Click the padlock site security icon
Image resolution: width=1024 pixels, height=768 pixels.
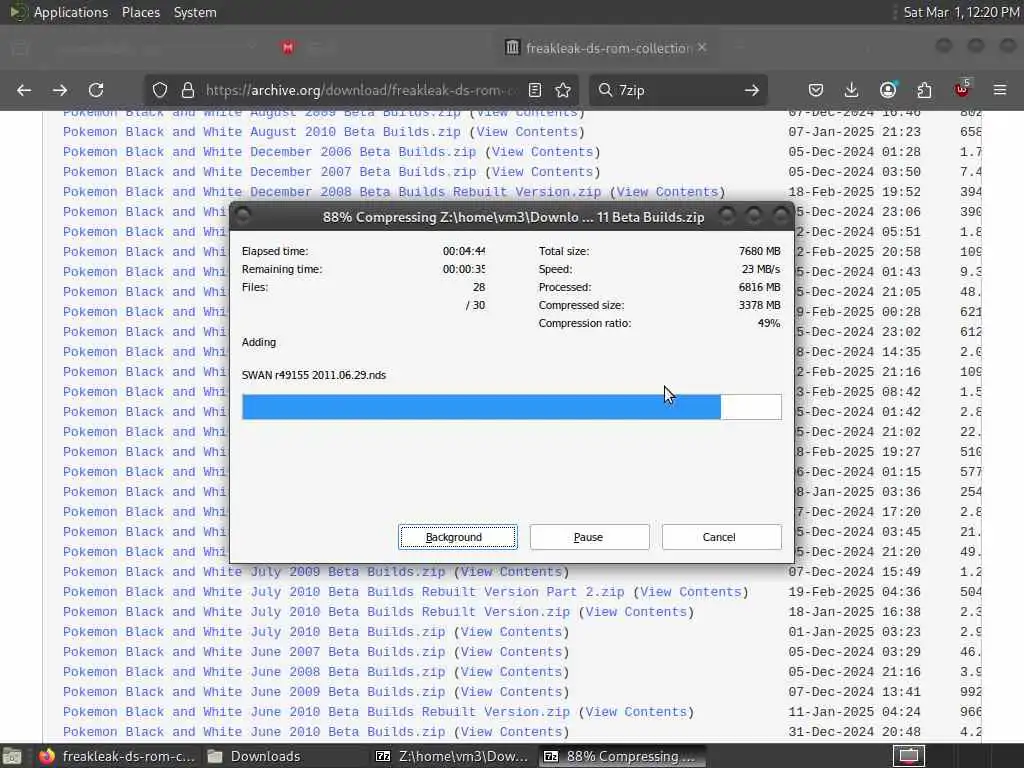click(x=188, y=90)
